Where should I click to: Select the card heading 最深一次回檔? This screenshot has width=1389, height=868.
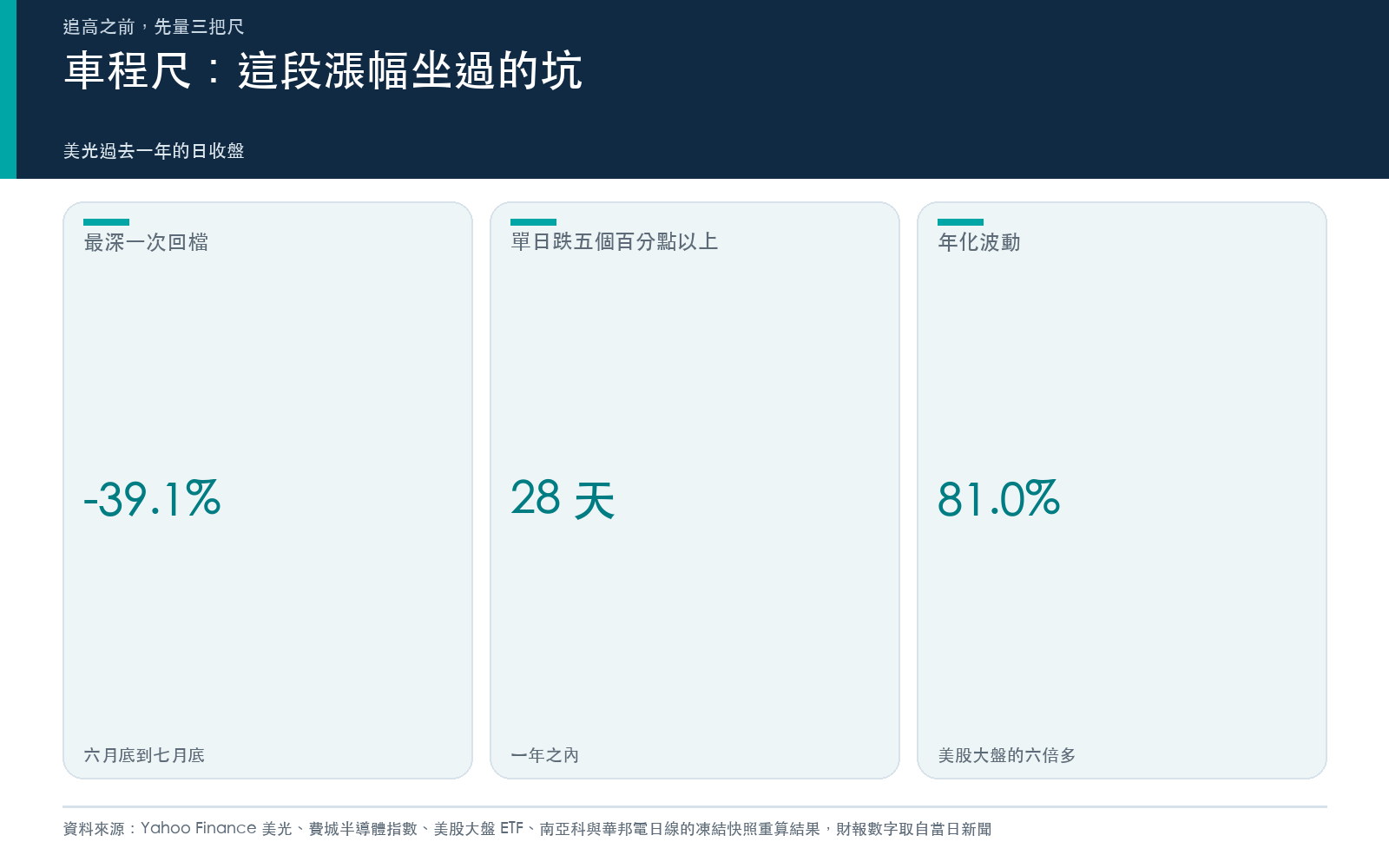146,242
